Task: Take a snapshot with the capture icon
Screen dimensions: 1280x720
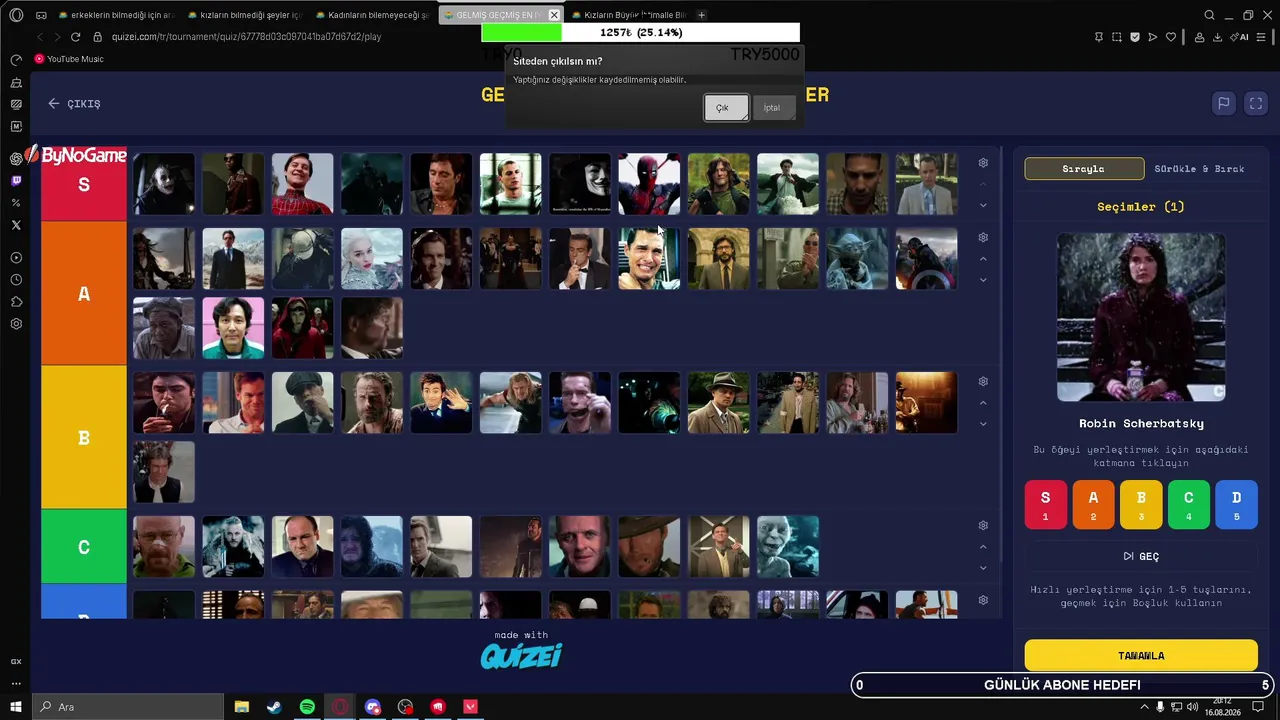Action: (x=1117, y=37)
